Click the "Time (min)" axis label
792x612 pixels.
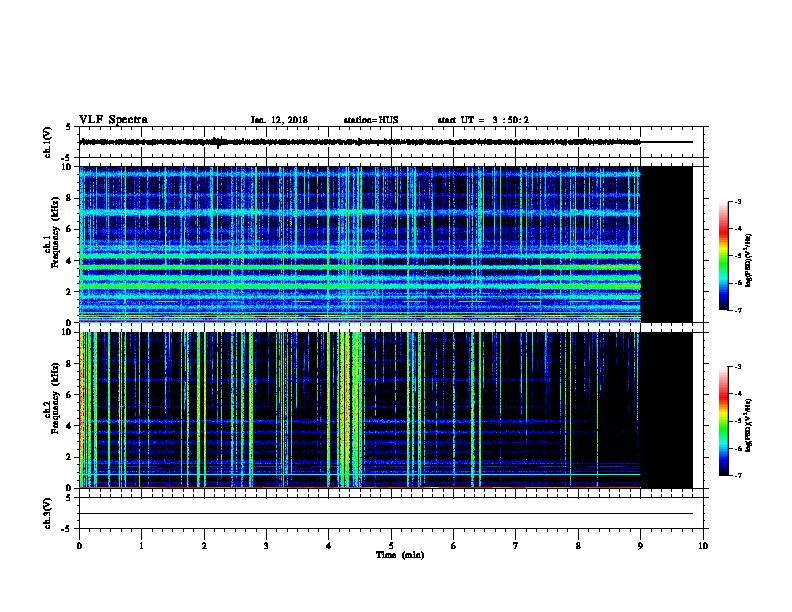click(x=400, y=555)
